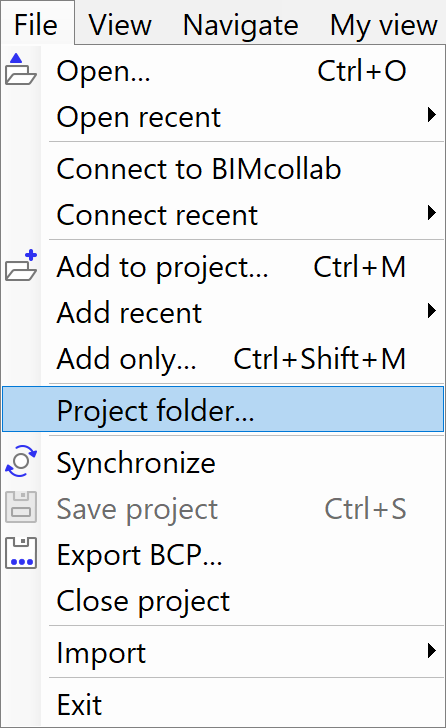Click the Synchronize arrows icon
This screenshot has width=446, height=728.
21,461
